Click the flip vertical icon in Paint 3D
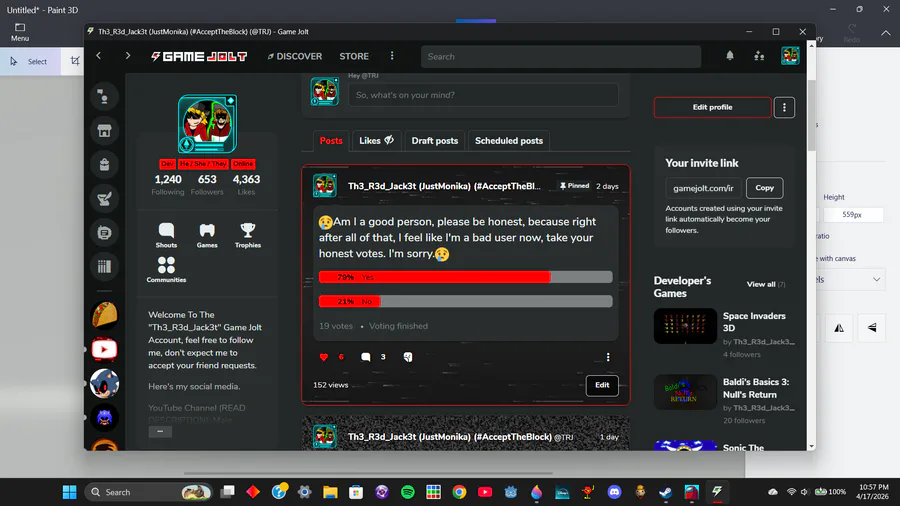The width and height of the screenshot is (900, 506). (872, 328)
